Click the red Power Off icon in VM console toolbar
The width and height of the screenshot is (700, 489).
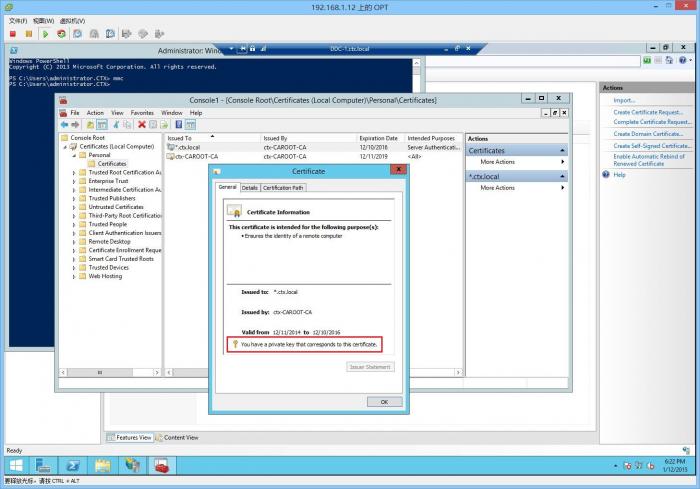pyautogui.click(x=13, y=34)
